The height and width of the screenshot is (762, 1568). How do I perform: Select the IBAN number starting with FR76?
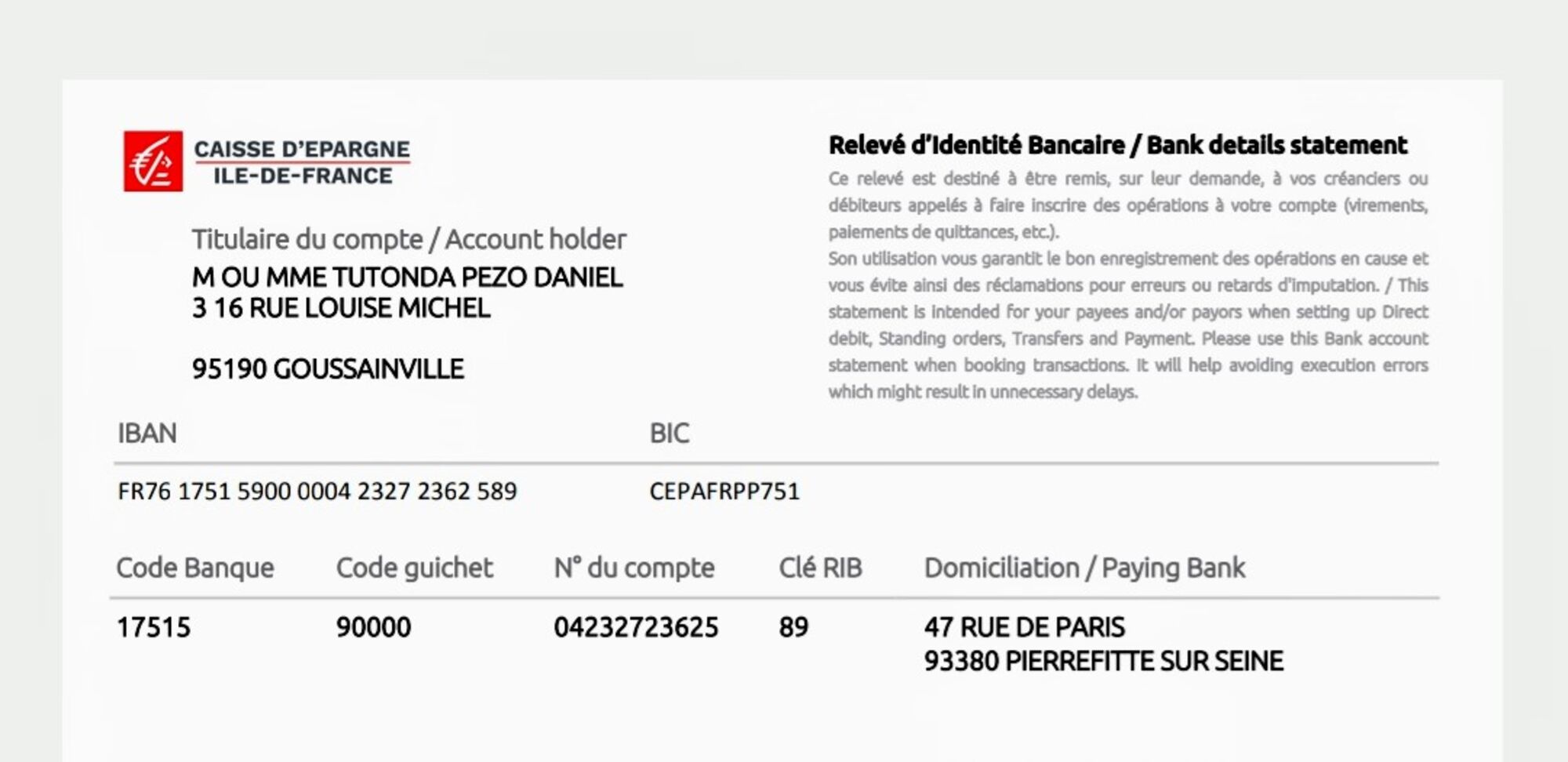pyautogui.click(x=317, y=492)
